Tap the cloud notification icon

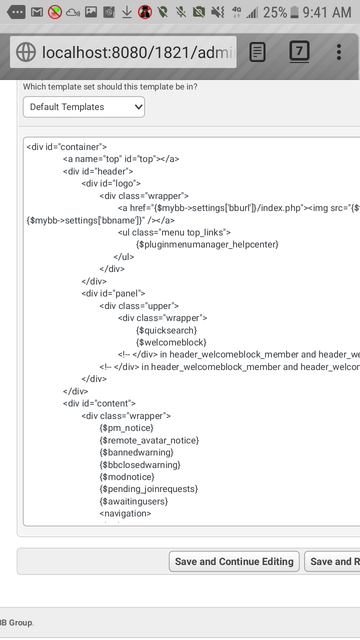tap(73, 13)
